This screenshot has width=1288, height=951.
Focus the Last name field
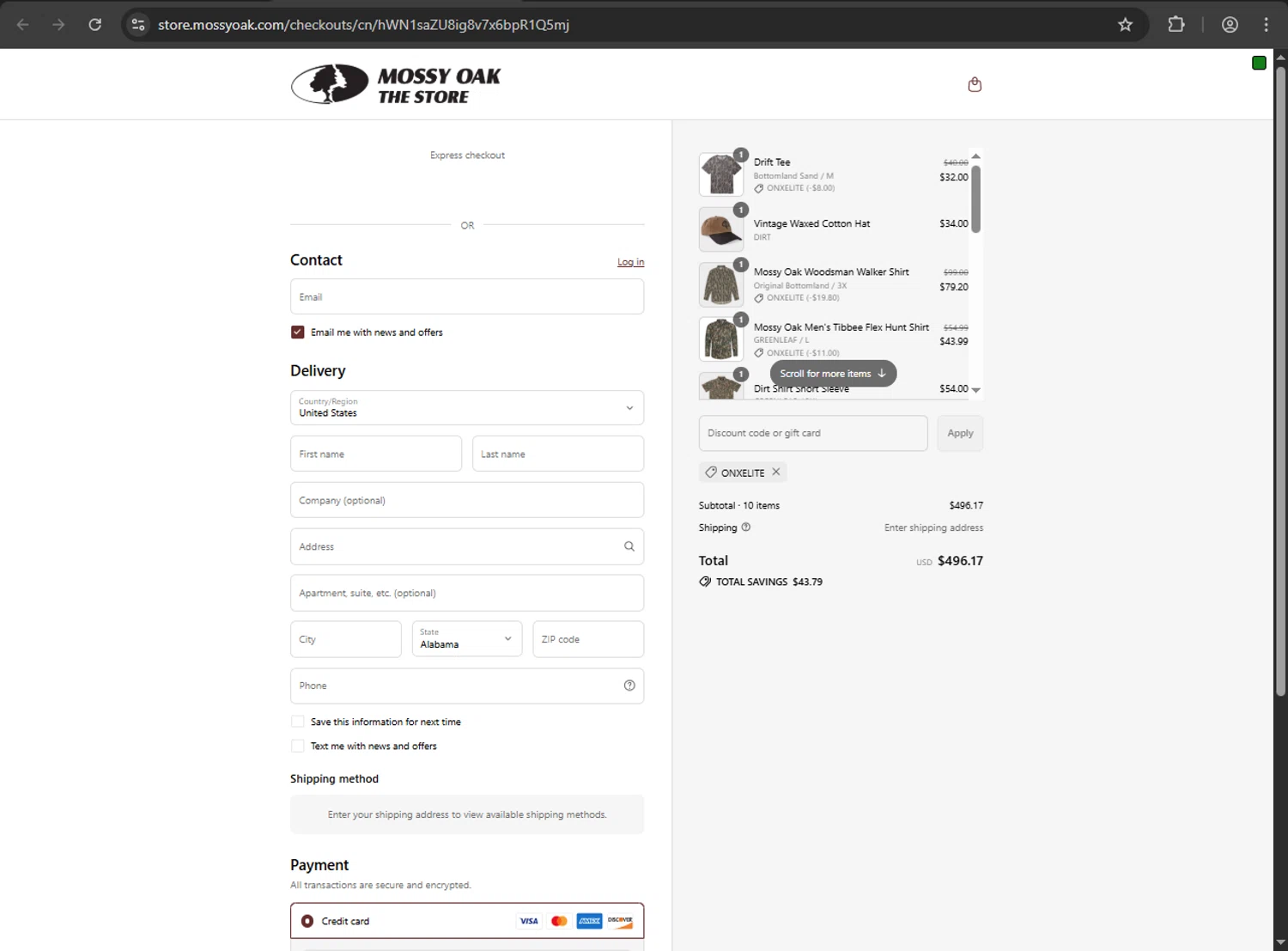[558, 454]
